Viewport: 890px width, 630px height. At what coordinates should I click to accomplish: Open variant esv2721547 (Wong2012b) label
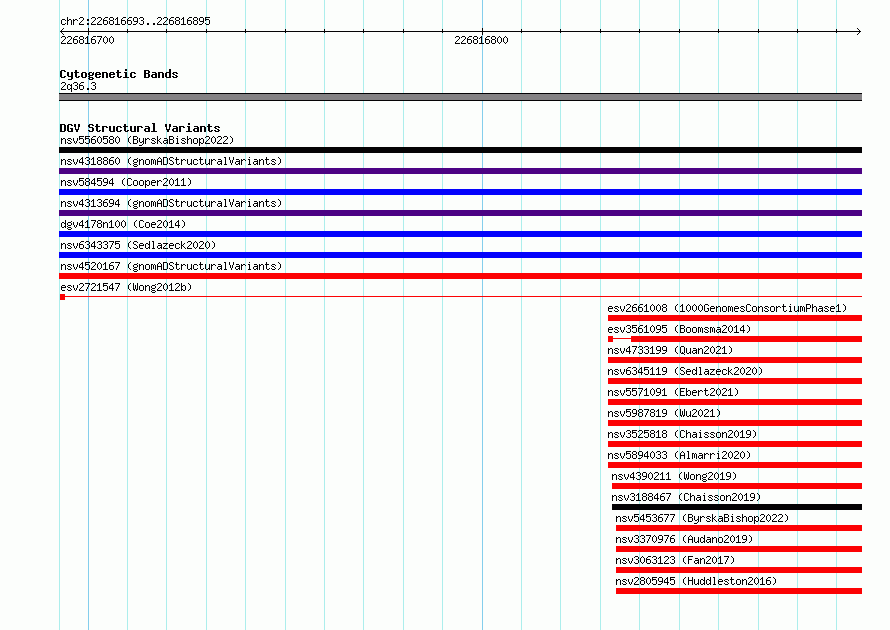point(126,287)
